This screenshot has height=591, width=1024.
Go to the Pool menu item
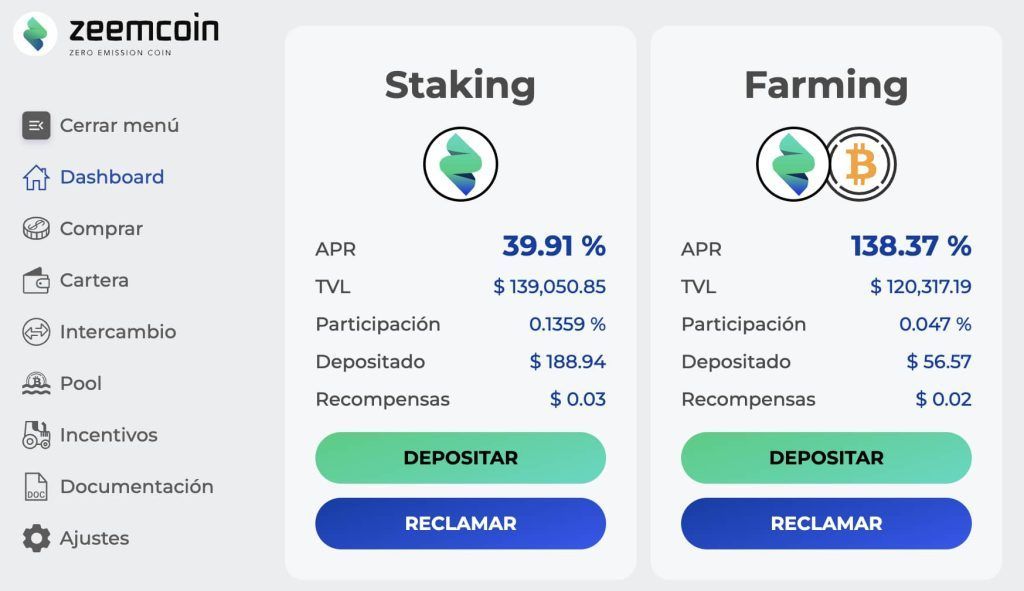click(x=62, y=383)
